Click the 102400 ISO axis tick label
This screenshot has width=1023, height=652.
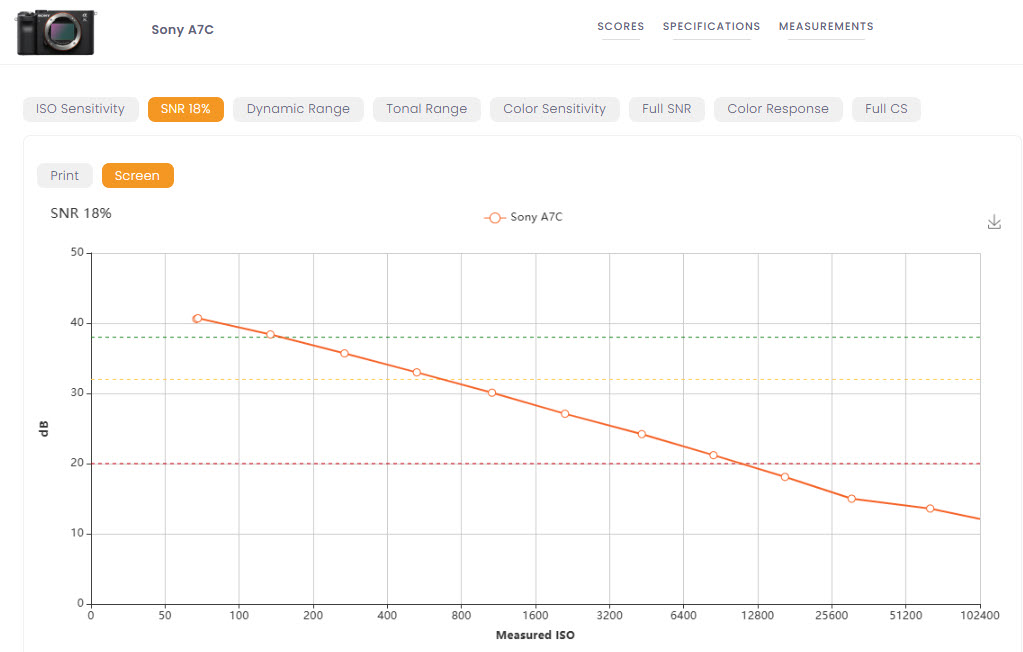pos(979,615)
